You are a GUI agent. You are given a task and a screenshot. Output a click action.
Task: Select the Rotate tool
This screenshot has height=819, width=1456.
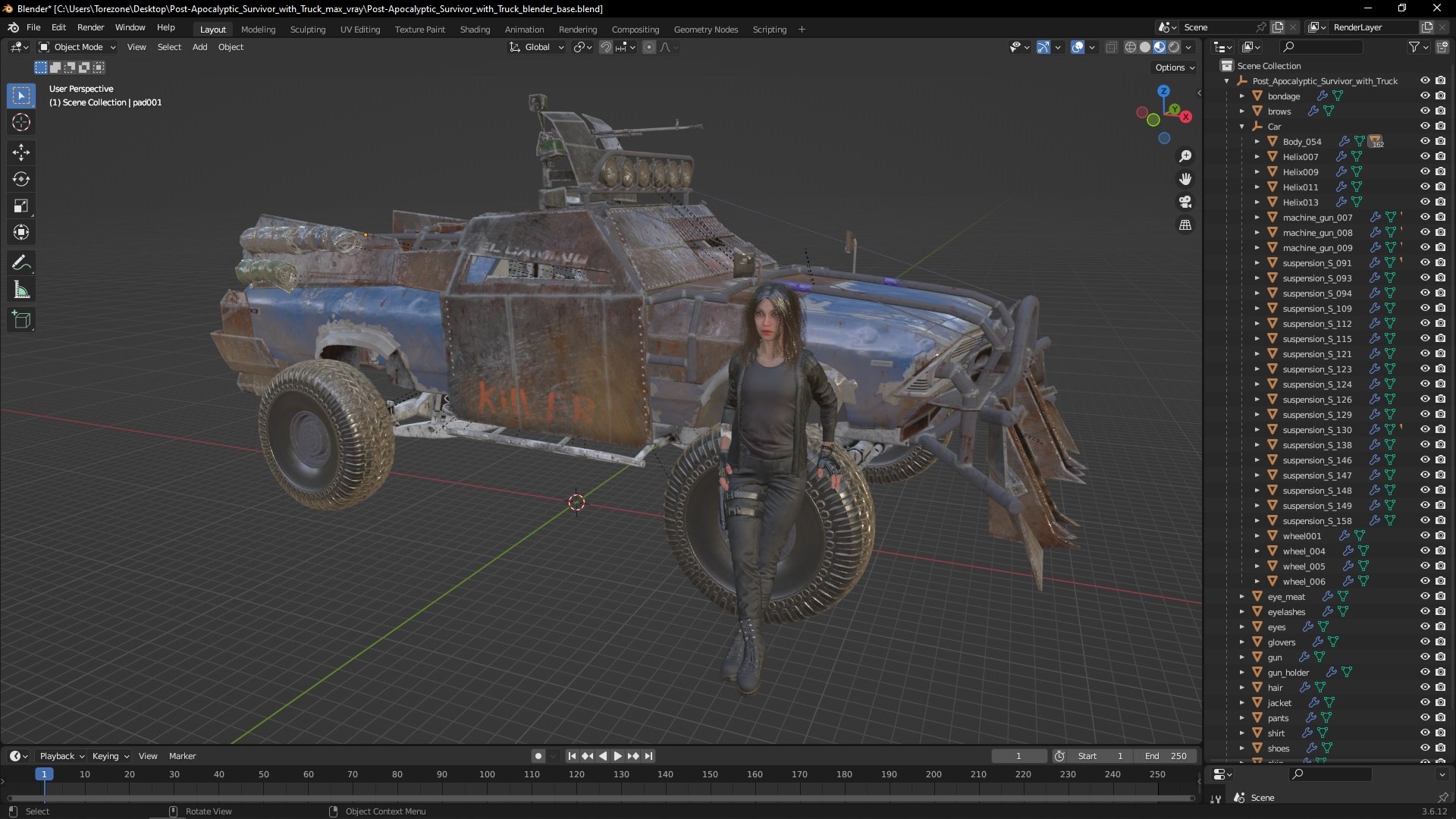coord(21,179)
